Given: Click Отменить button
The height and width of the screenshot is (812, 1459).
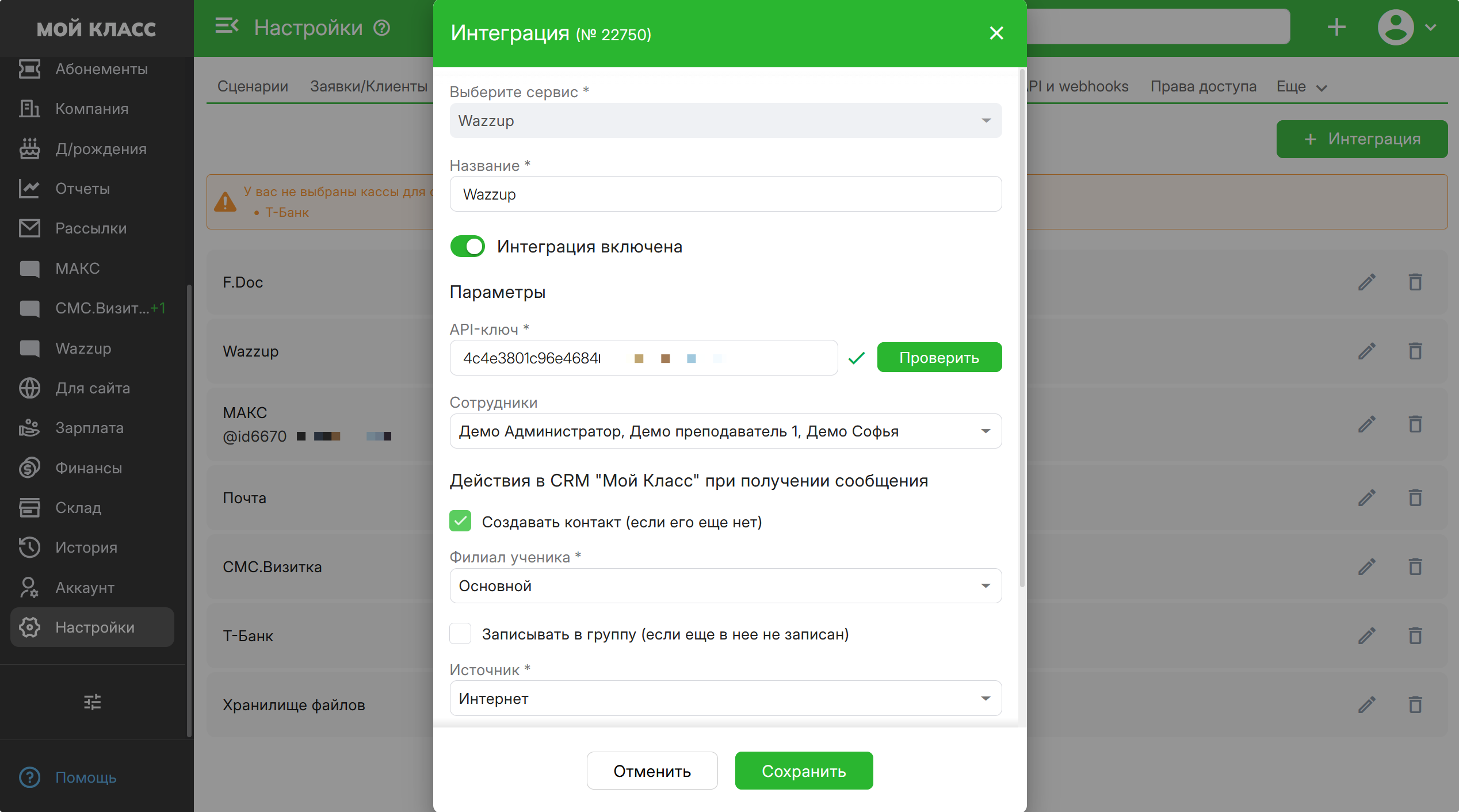Looking at the screenshot, I should coord(652,771).
